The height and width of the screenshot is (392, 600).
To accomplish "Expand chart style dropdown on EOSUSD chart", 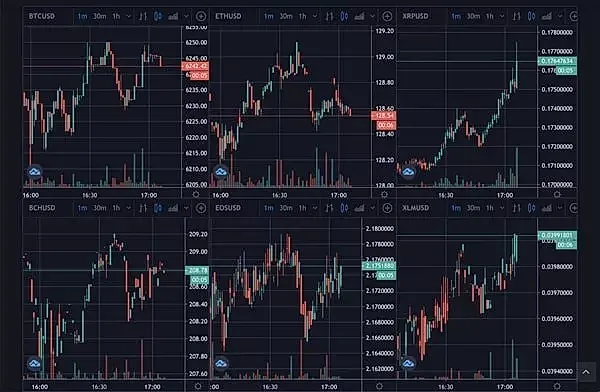I will coord(373,208).
